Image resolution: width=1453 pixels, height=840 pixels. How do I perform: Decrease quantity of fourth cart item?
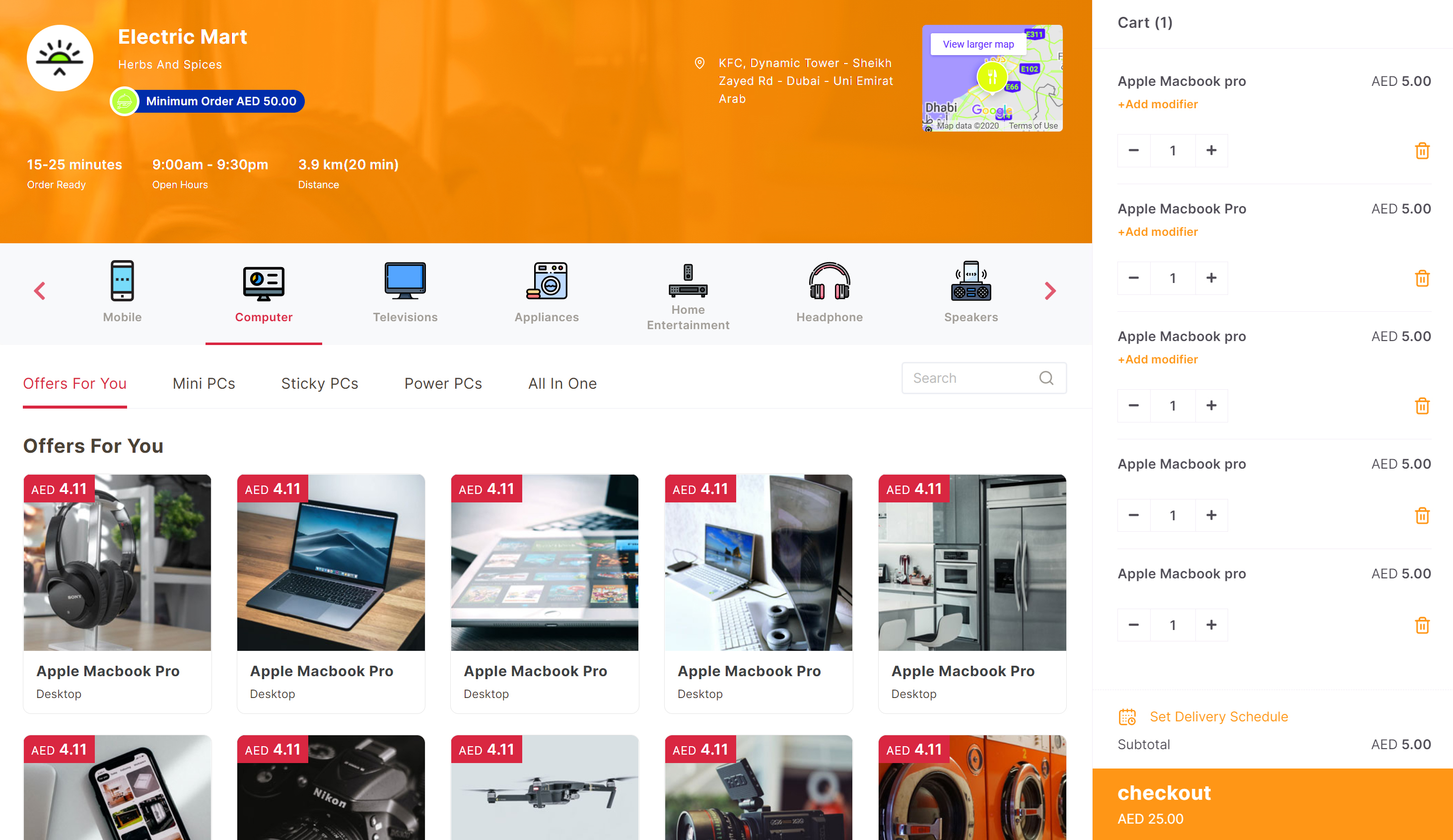tap(1134, 515)
